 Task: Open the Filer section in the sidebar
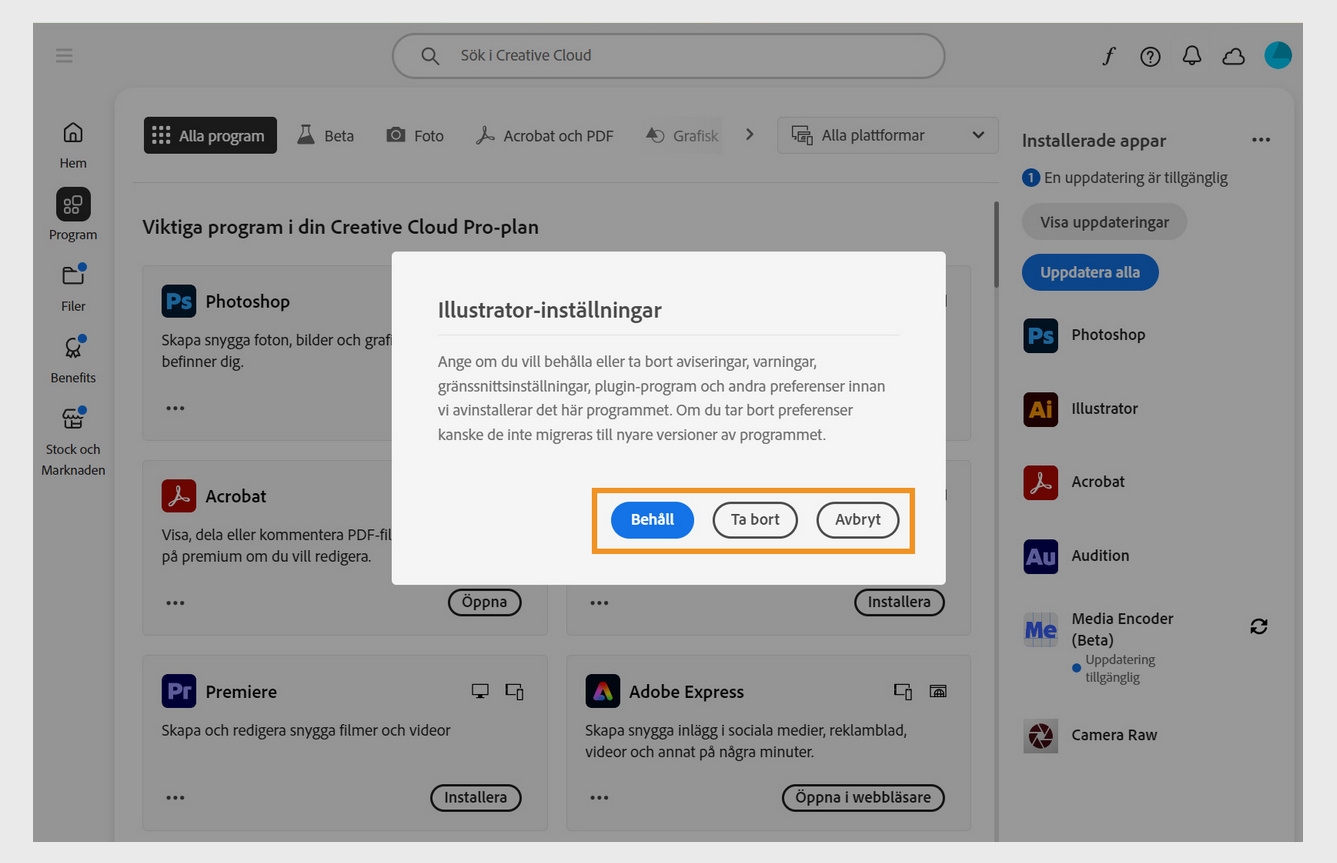[x=72, y=288]
